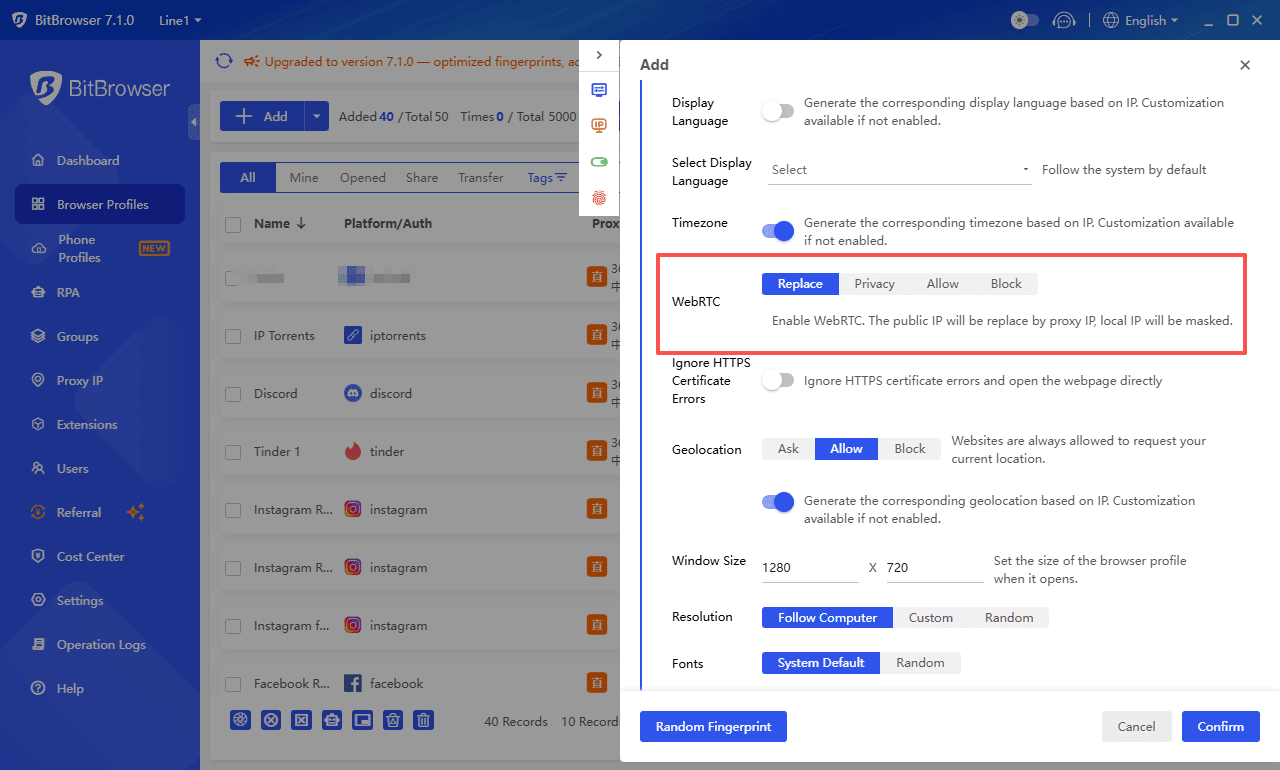The image size is (1280, 770).
Task: Disable the Timezone auto-generate toggle
Action: (777, 230)
